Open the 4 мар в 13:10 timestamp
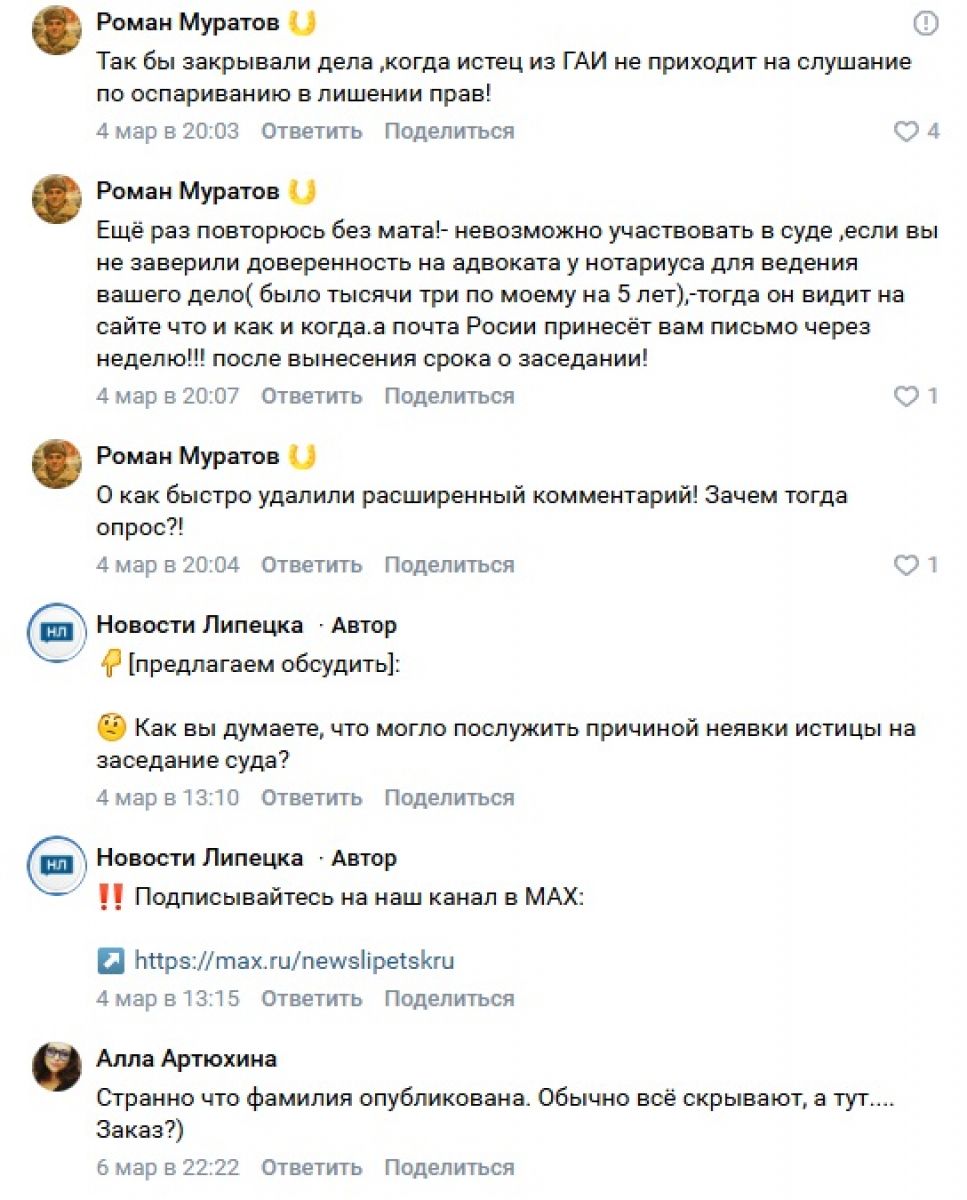 (167, 797)
